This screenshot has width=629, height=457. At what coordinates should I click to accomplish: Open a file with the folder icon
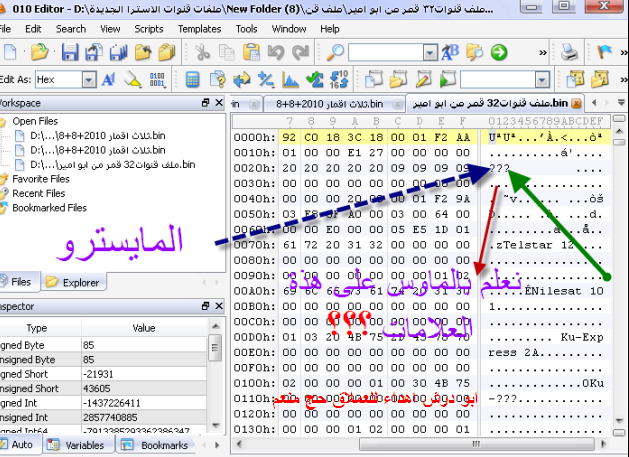point(39,53)
